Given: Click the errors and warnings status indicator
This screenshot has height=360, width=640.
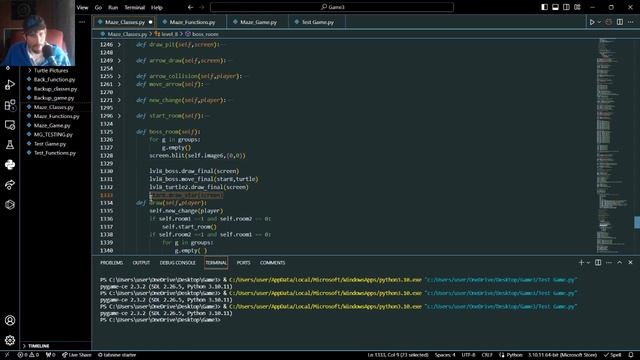Looking at the screenshot, I should pyautogui.click(x=28, y=355).
